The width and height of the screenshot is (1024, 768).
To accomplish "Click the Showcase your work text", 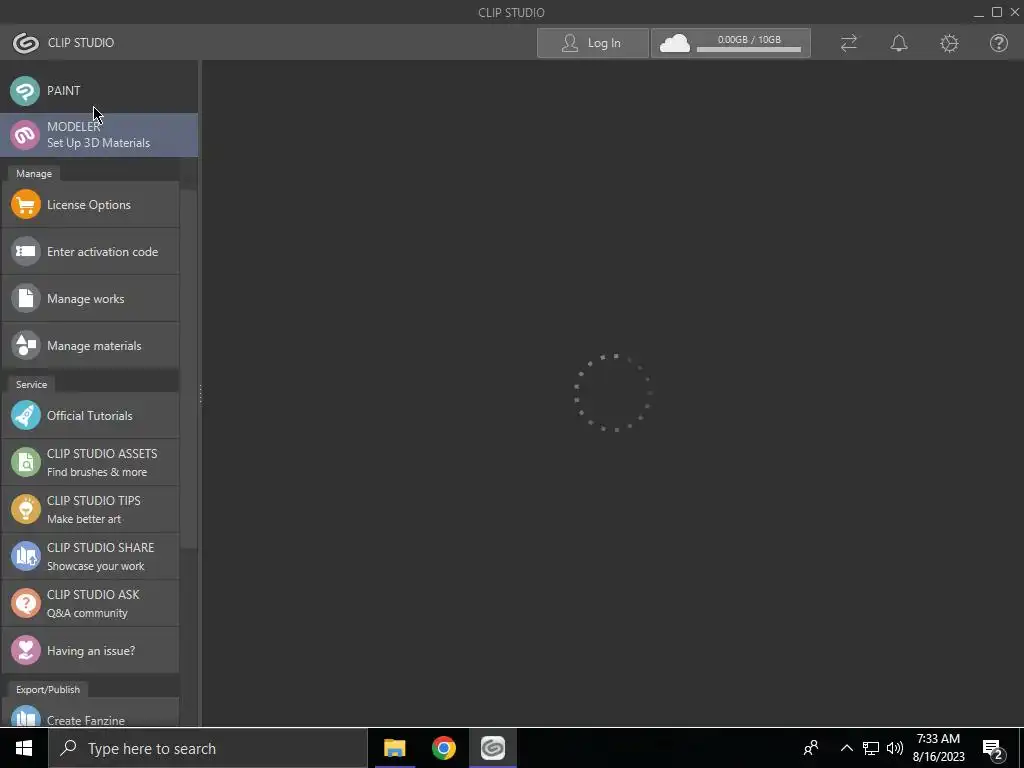I will (x=95, y=566).
